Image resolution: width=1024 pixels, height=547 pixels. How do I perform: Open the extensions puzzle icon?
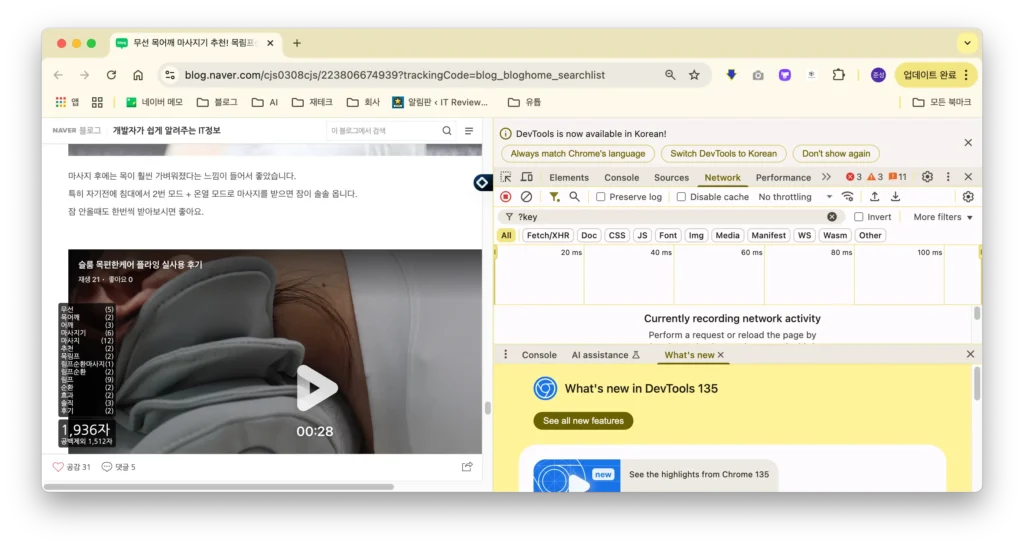[x=839, y=75]
